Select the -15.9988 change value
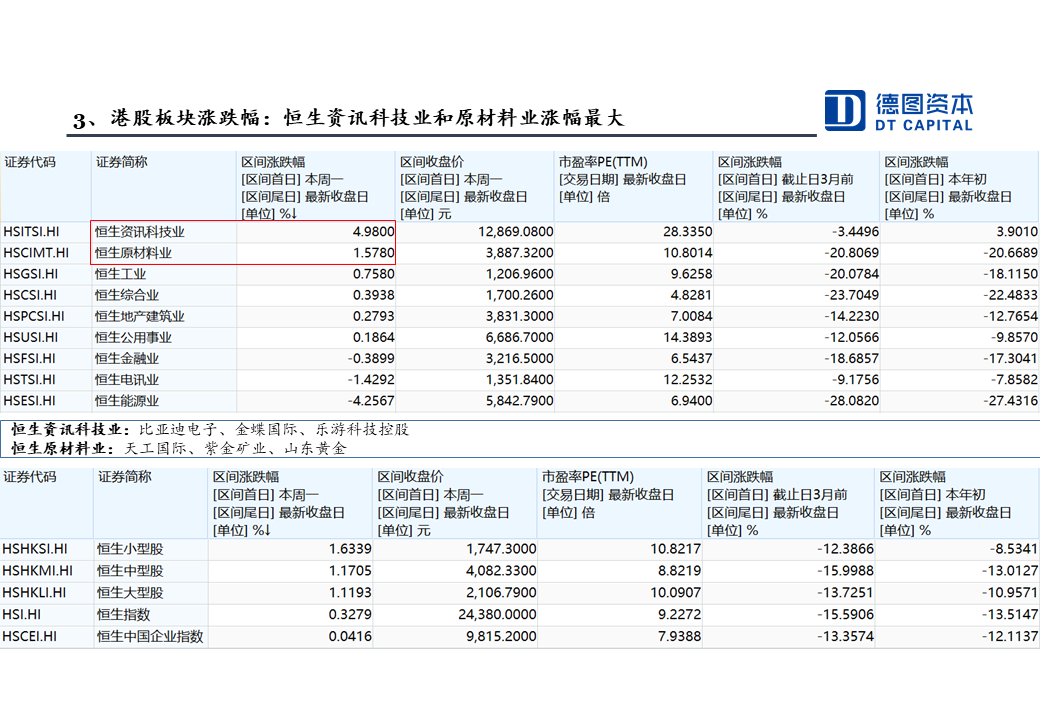The width and height of the screenshot is (1040, 720). [x=846, y=571]
